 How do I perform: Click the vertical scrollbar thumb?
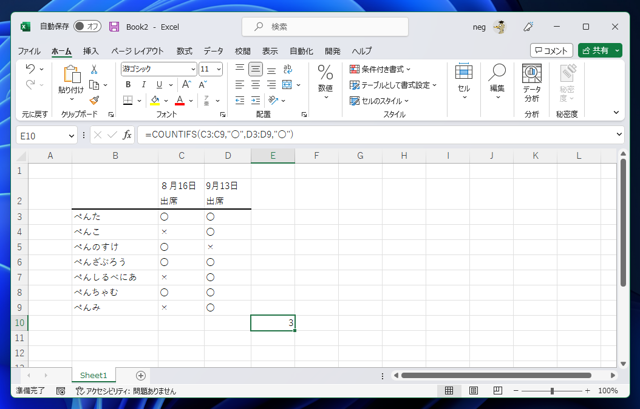click(x=623, y=222)
